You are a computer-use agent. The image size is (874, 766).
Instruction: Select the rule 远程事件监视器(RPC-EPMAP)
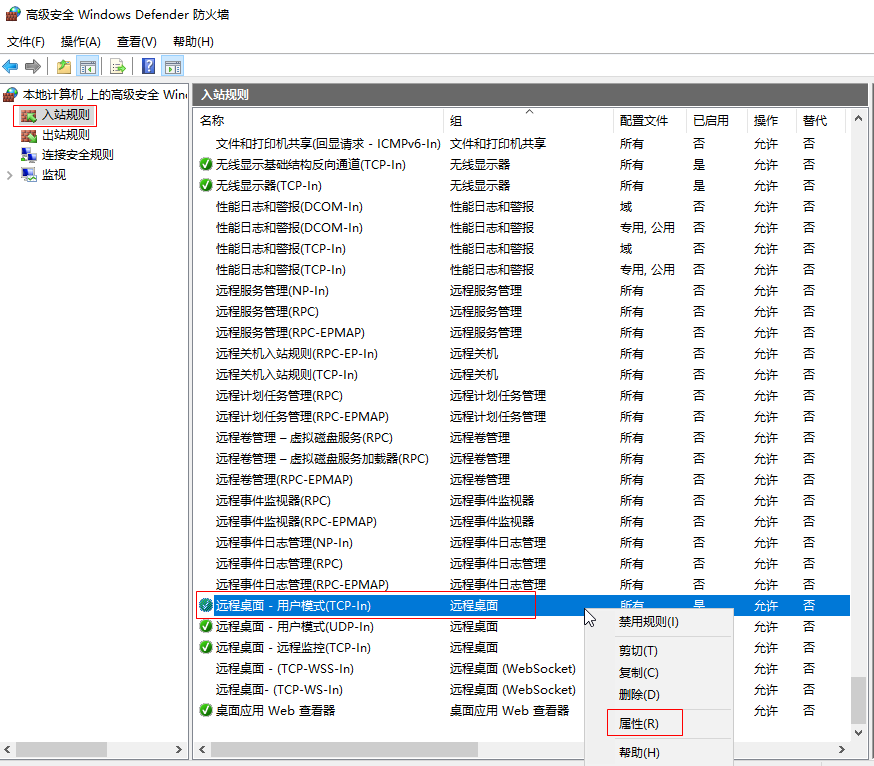tap(296, 522)
